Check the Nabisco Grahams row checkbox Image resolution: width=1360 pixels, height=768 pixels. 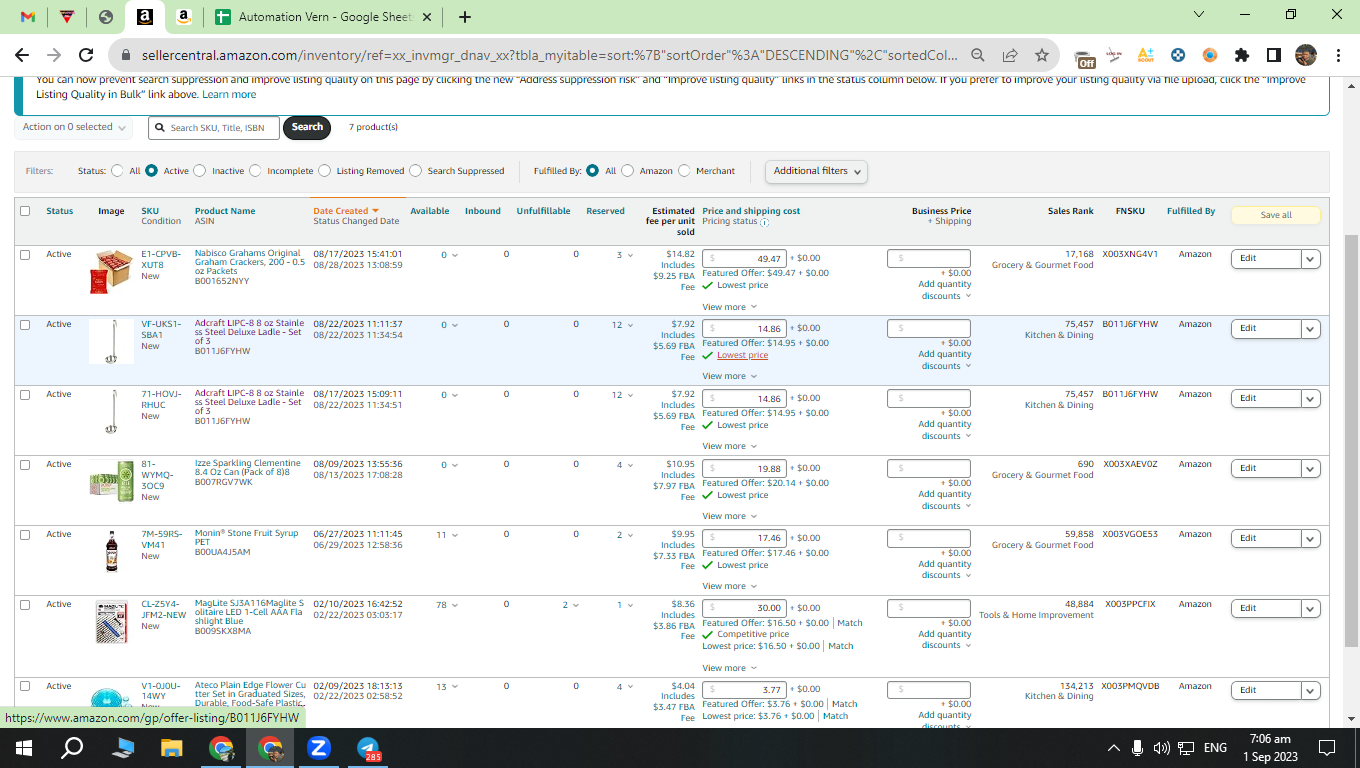point(25,255)
